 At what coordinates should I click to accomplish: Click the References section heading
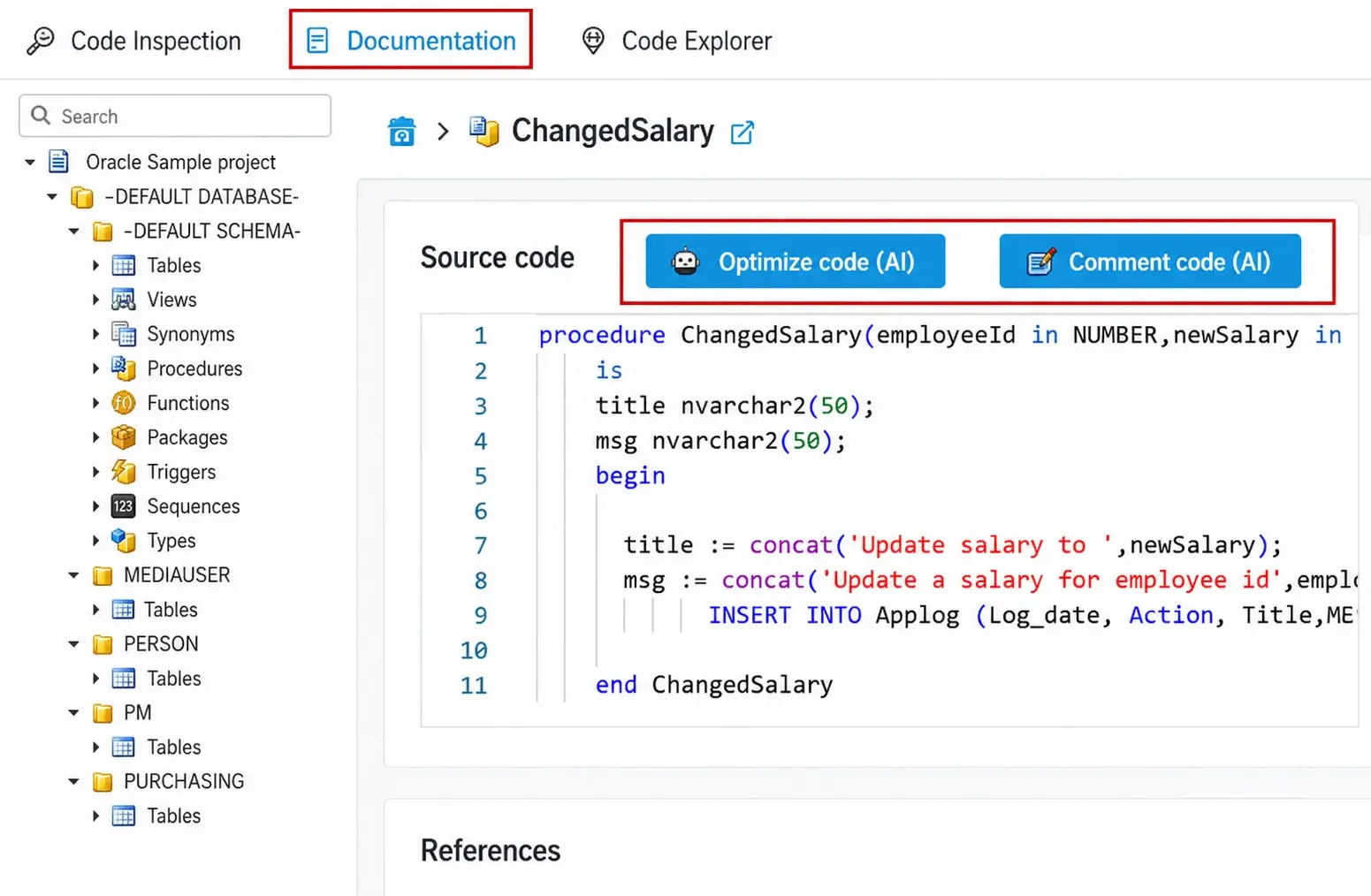pos(491,851)
